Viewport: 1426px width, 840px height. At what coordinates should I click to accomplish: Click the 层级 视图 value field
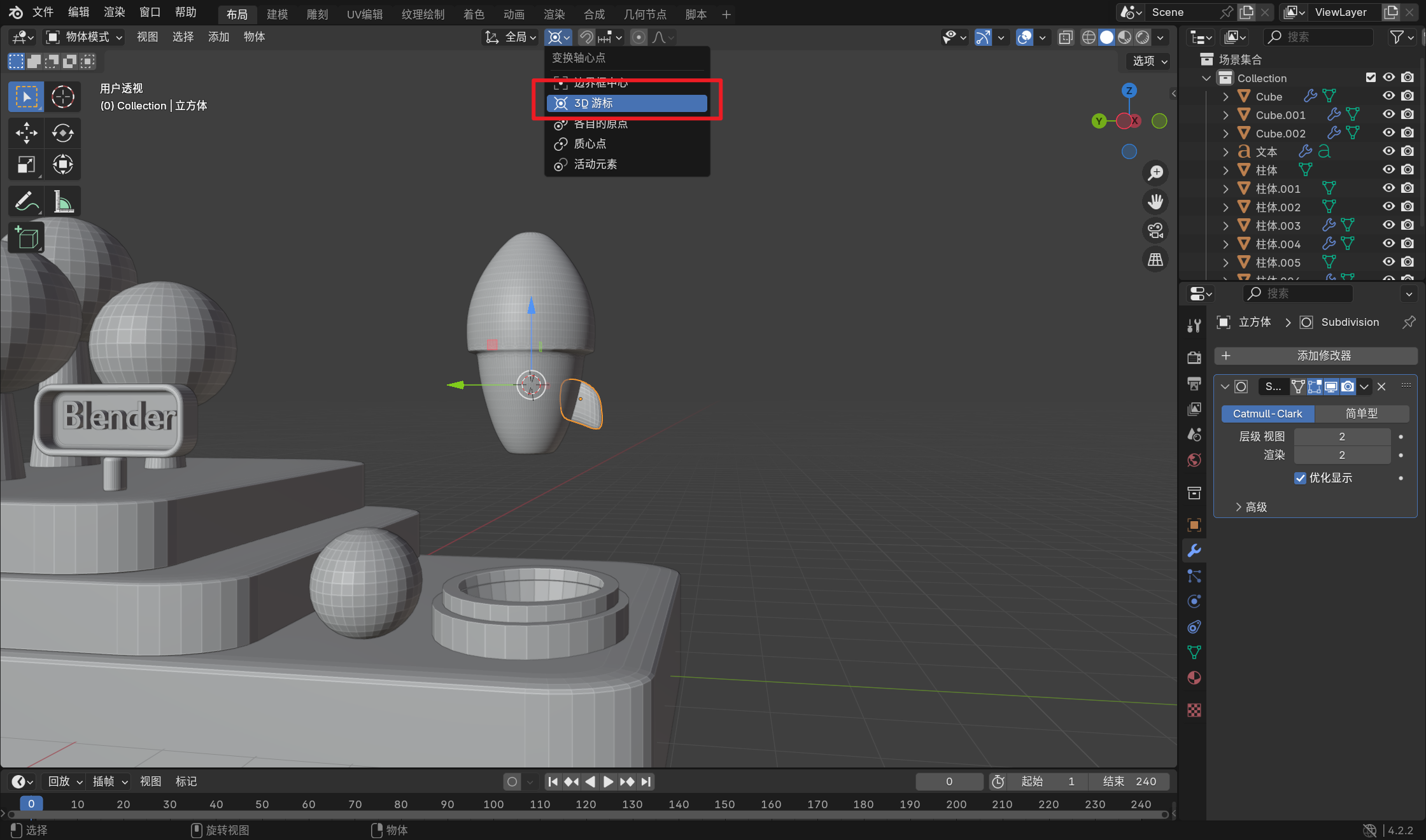click(x=1341, y=437)
